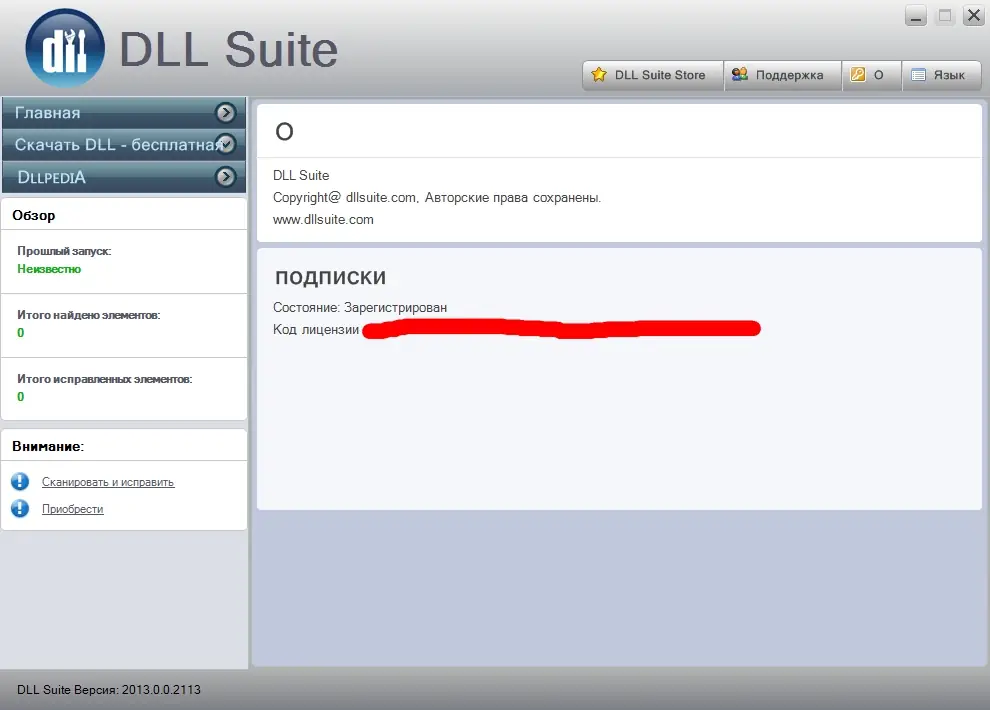Click the www.dllsuite.com address
This screenshot has width=990, height=710.
(x=323, y=220)
